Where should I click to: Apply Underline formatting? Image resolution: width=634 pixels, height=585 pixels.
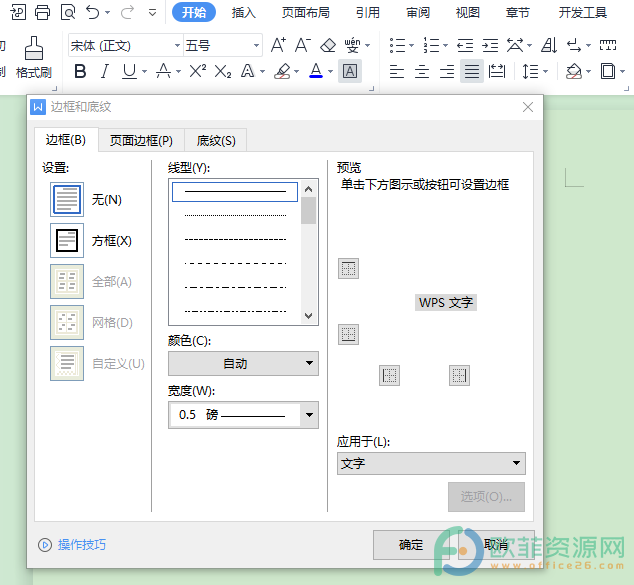(x=129, y=72)
